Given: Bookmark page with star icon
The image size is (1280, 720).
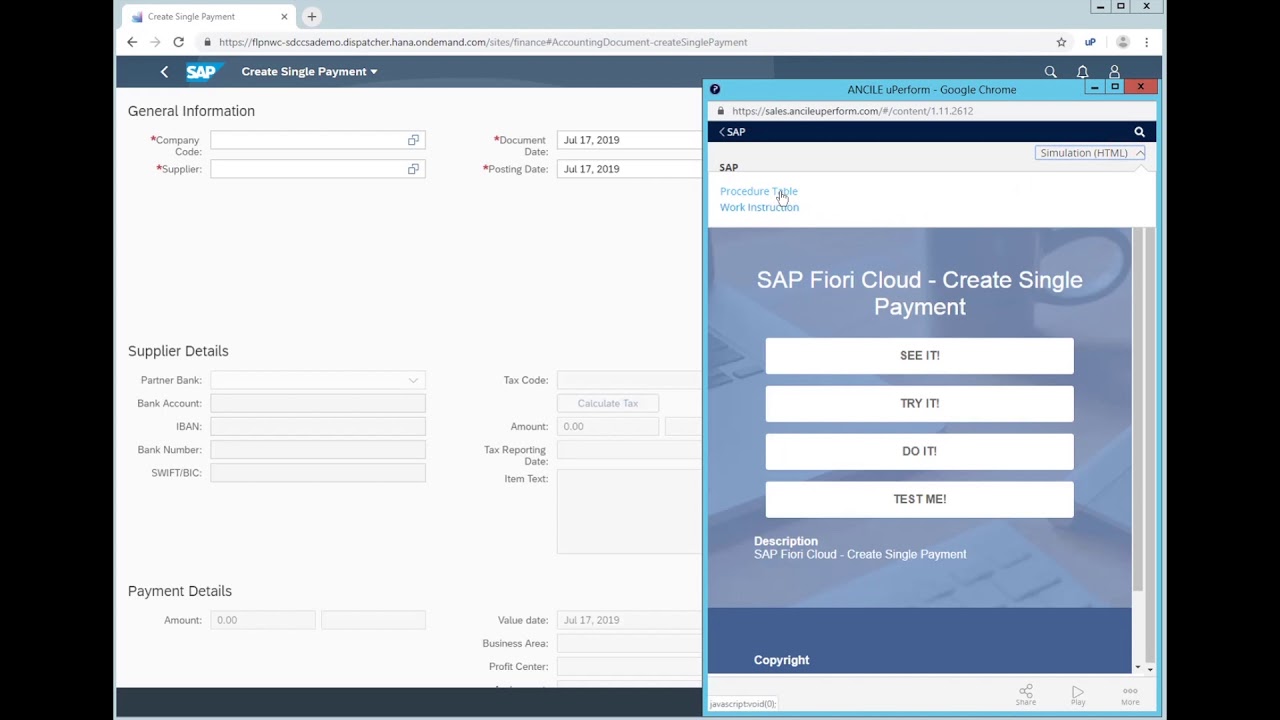Looking at the screenshot, I should 1061,42.
